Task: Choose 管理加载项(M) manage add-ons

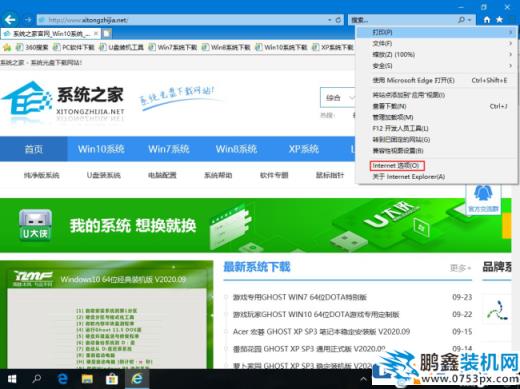Action: [437, 117]
